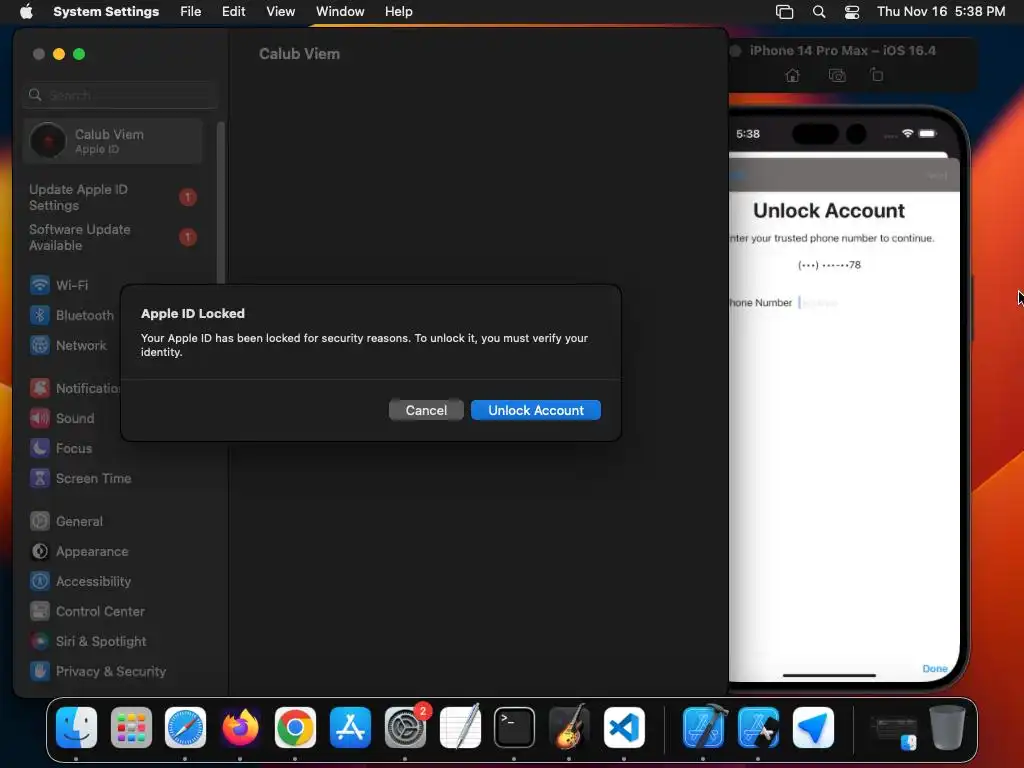Image resolution: width=1024 pixels, height=768 pixels.
Task: Cancel the Apple ID Locked dialog
Action: (426, 410)
